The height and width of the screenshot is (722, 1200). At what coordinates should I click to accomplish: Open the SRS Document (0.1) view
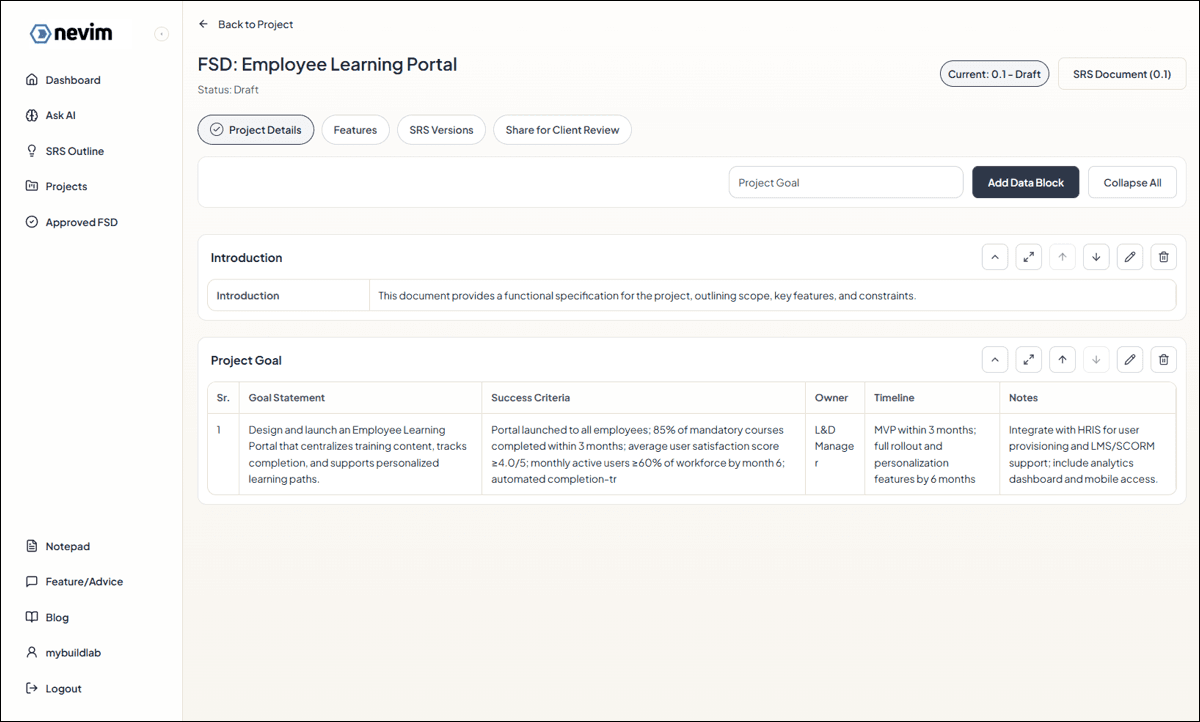tap(1121, 73)
